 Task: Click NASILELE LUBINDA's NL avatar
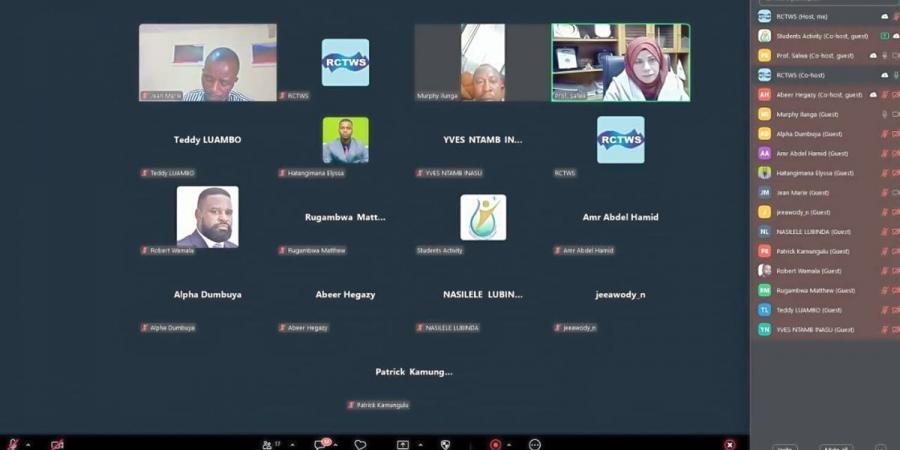tap(765, 231)
